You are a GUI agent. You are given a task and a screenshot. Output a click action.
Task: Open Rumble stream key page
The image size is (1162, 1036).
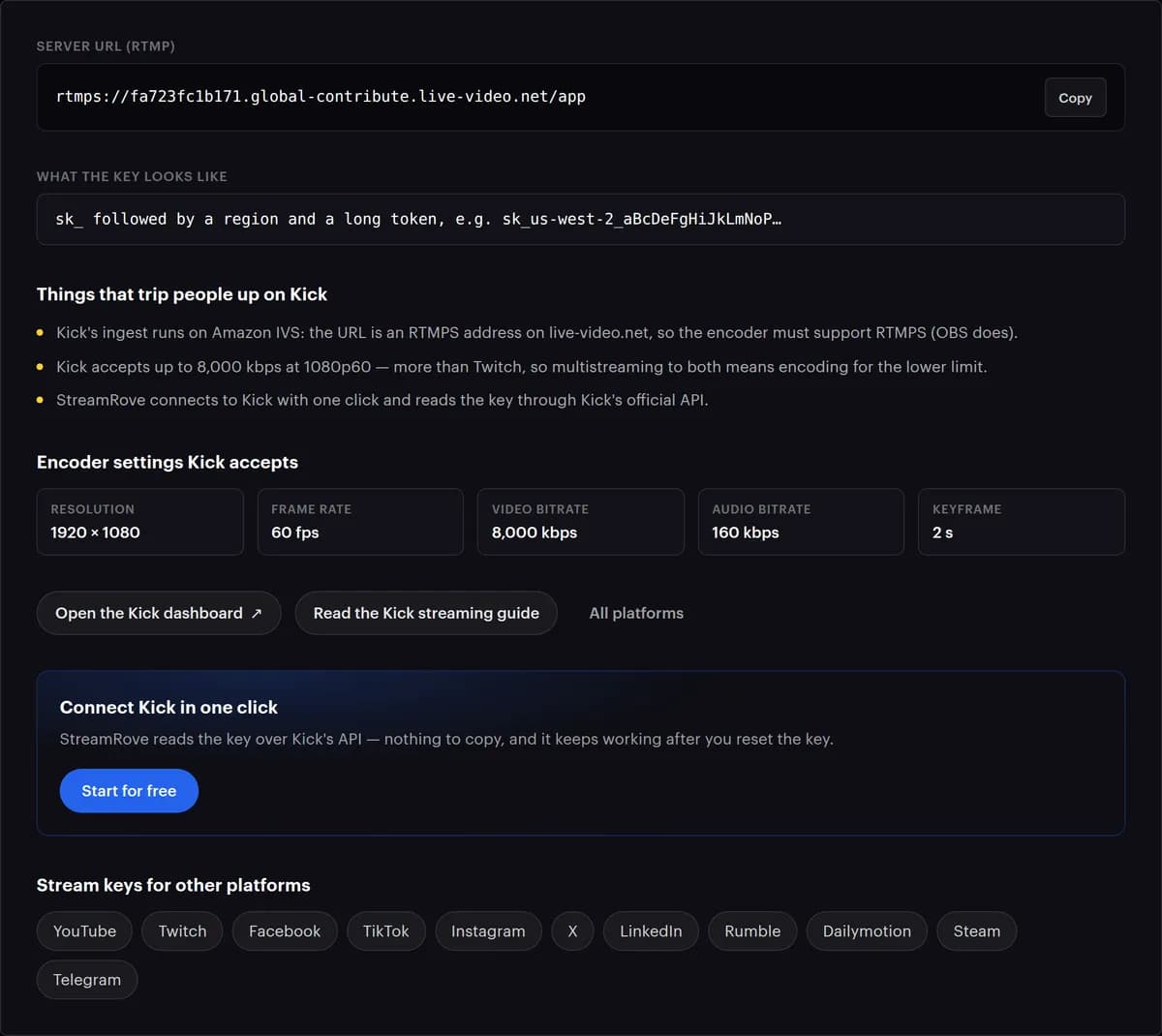pyautogui.click(x=752, y=931)
